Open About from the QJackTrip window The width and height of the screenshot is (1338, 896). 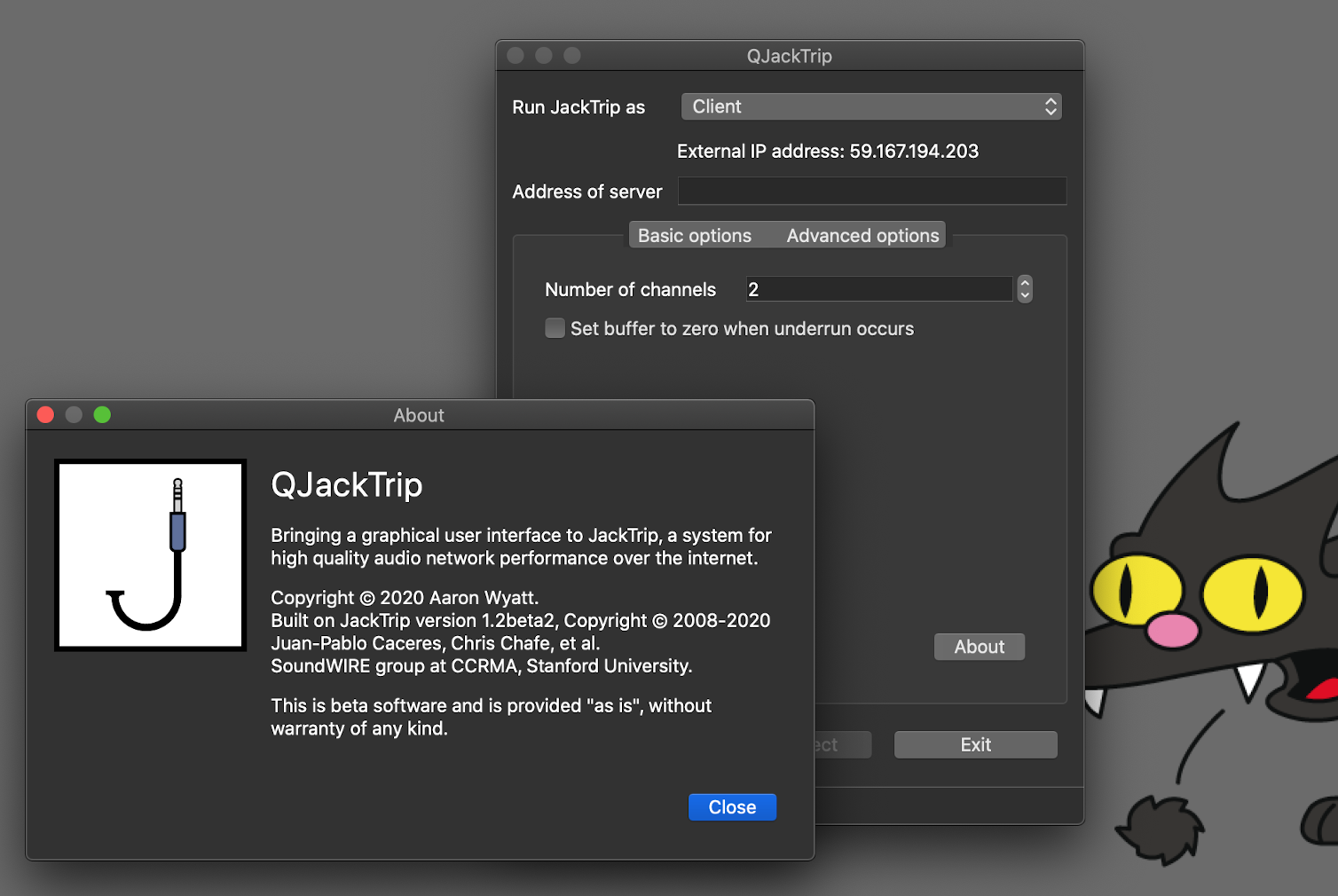pos(980,647)
